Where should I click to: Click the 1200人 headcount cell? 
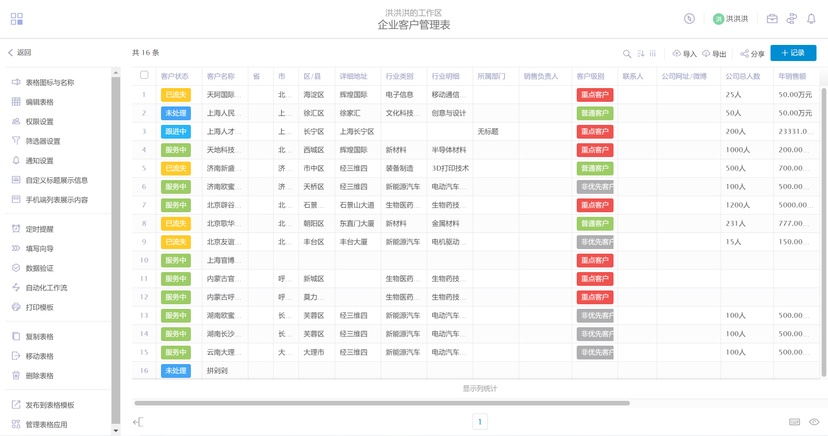pyautogui.click(x=738, y=205)
